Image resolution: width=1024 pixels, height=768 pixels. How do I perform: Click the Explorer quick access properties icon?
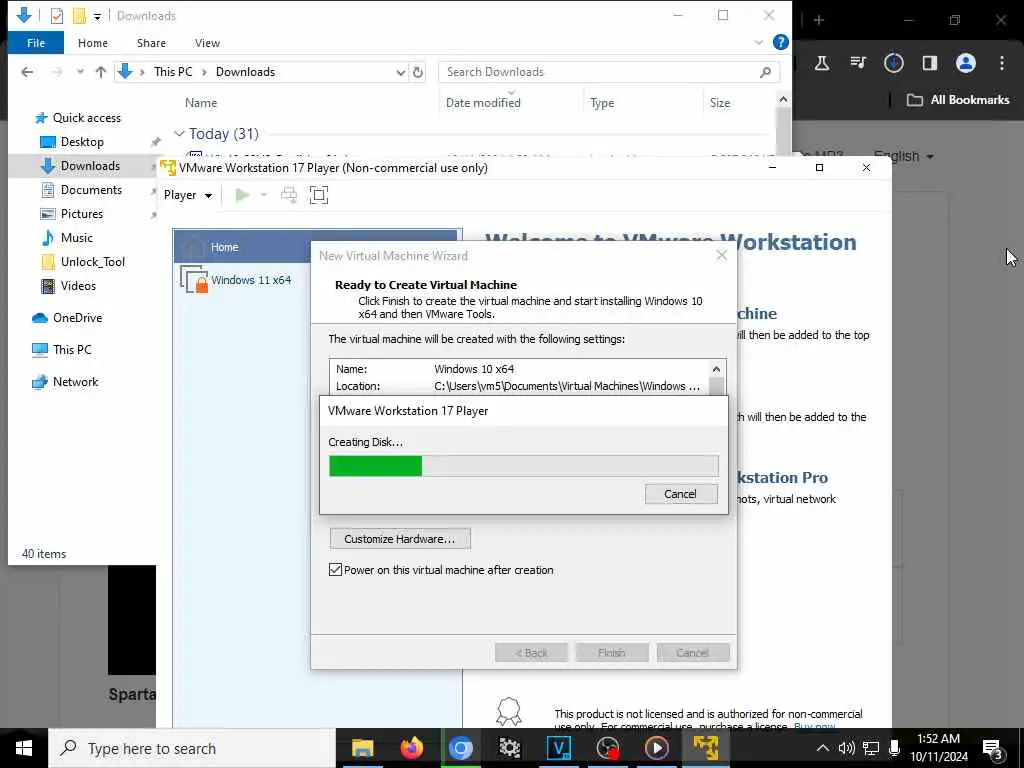[x=57, y=16]
